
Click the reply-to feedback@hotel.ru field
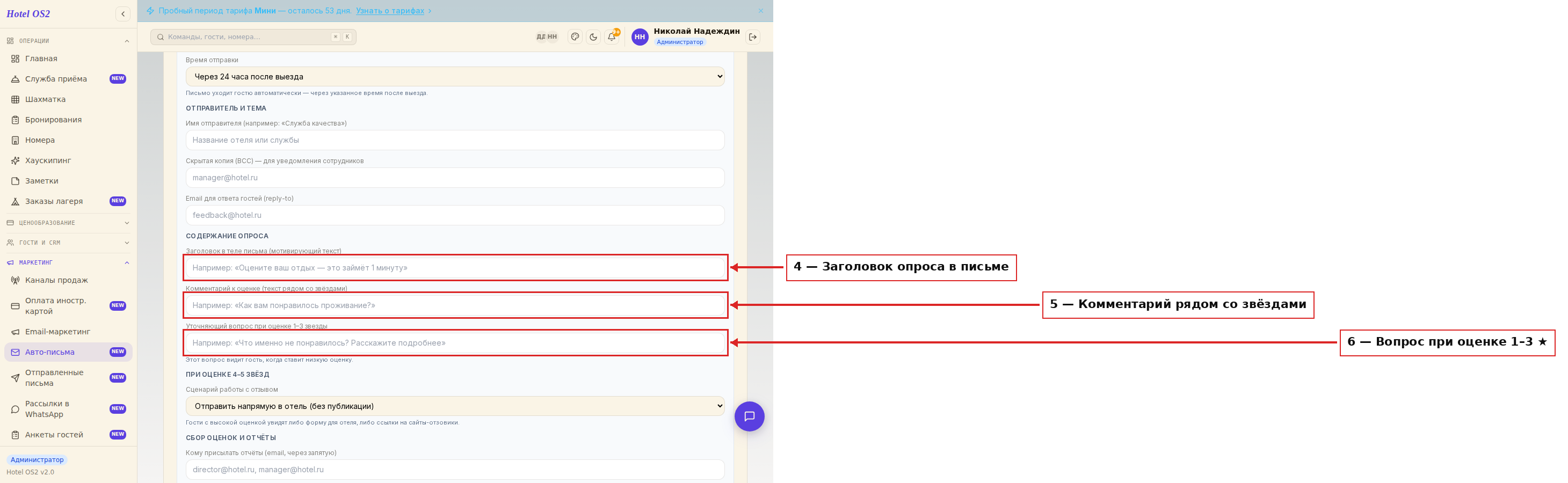tap(455, 215)
